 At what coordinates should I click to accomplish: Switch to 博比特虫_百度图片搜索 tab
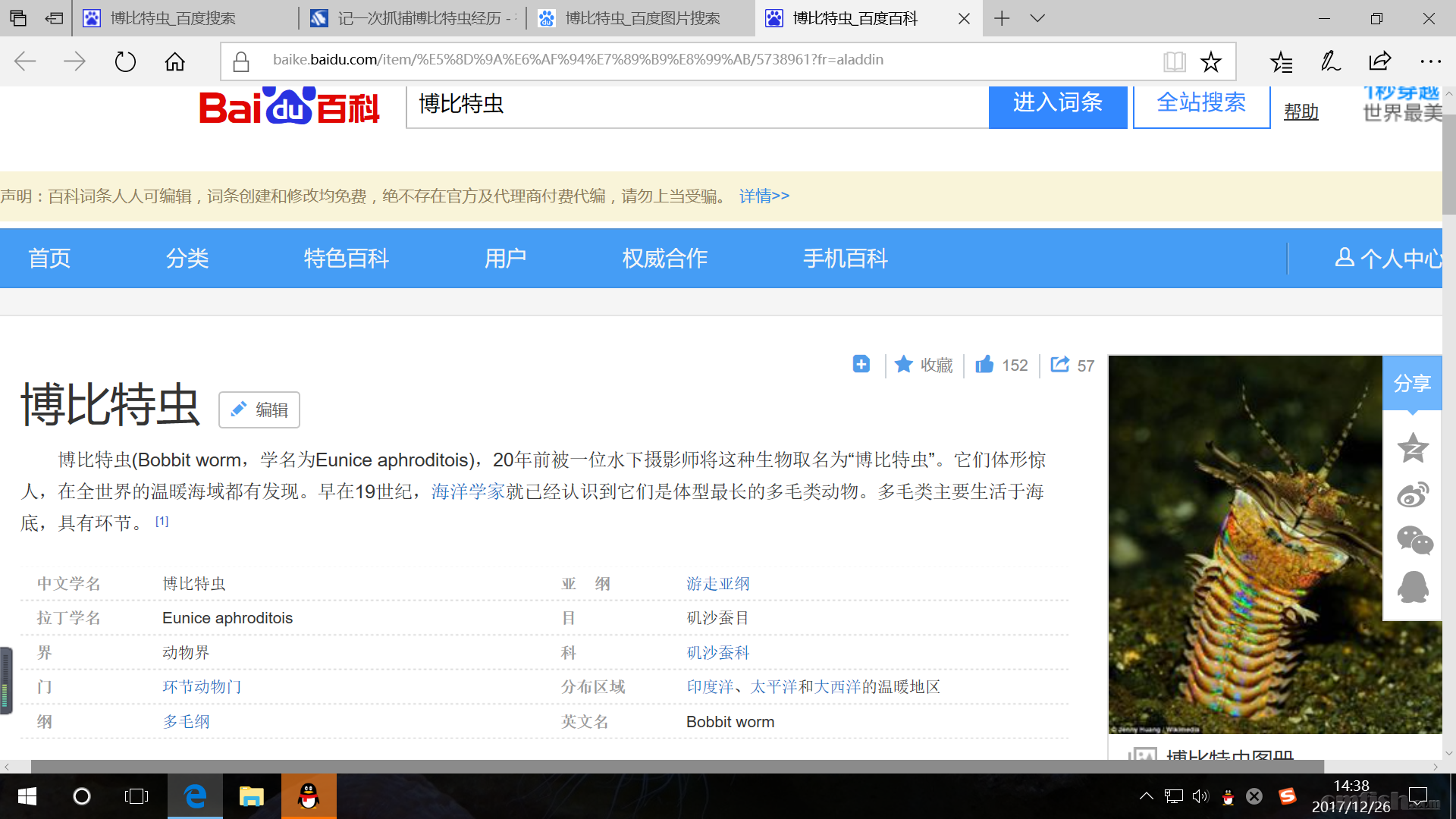641,18
